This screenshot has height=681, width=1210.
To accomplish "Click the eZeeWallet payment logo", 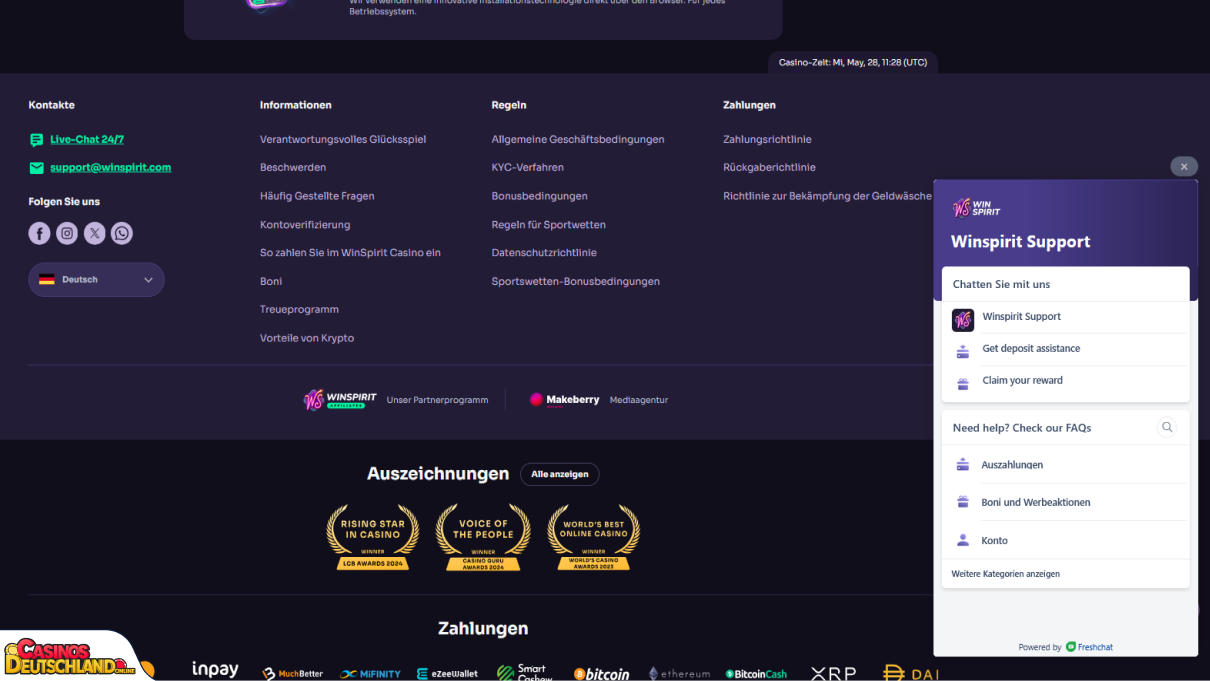I will click(x=447, y=674).
